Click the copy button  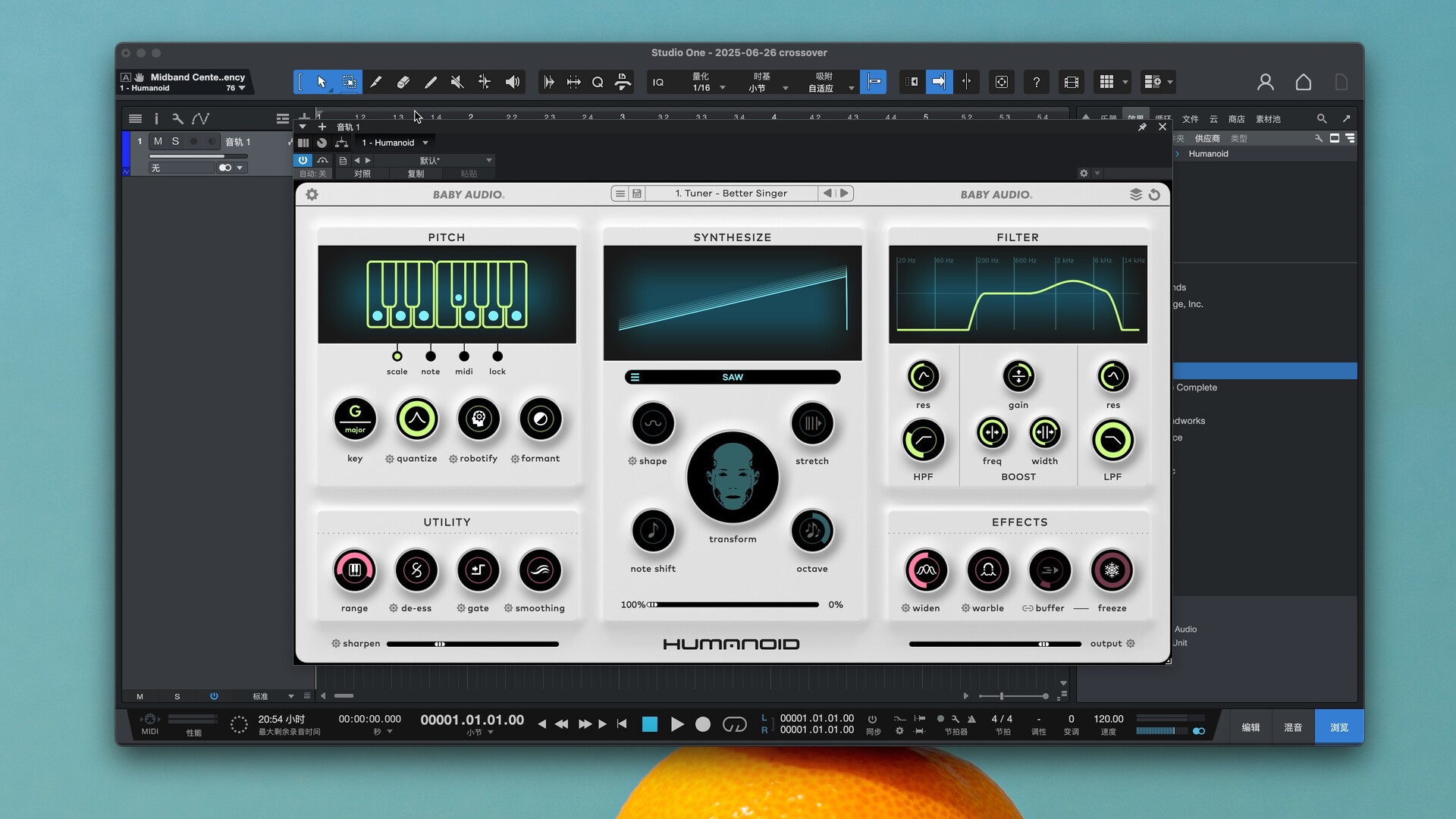[x=416, y=174]
